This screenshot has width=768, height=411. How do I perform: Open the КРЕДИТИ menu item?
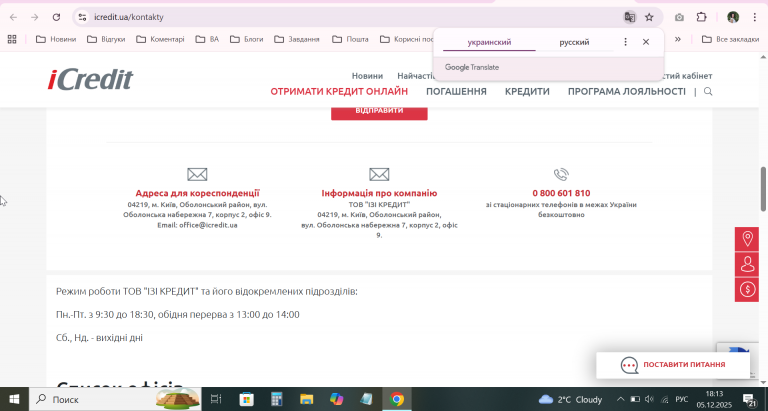click(527, 92)
